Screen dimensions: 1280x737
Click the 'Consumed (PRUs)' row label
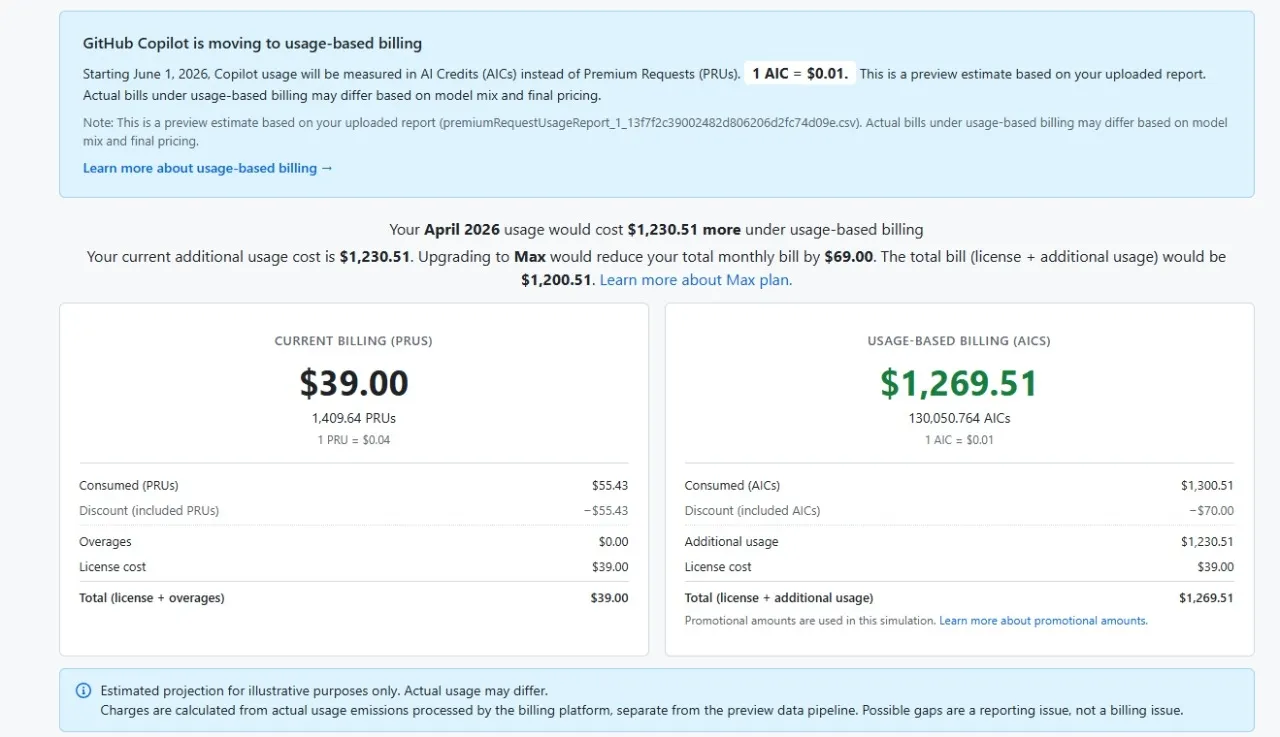pyautogui.click(x=129, y=486)
